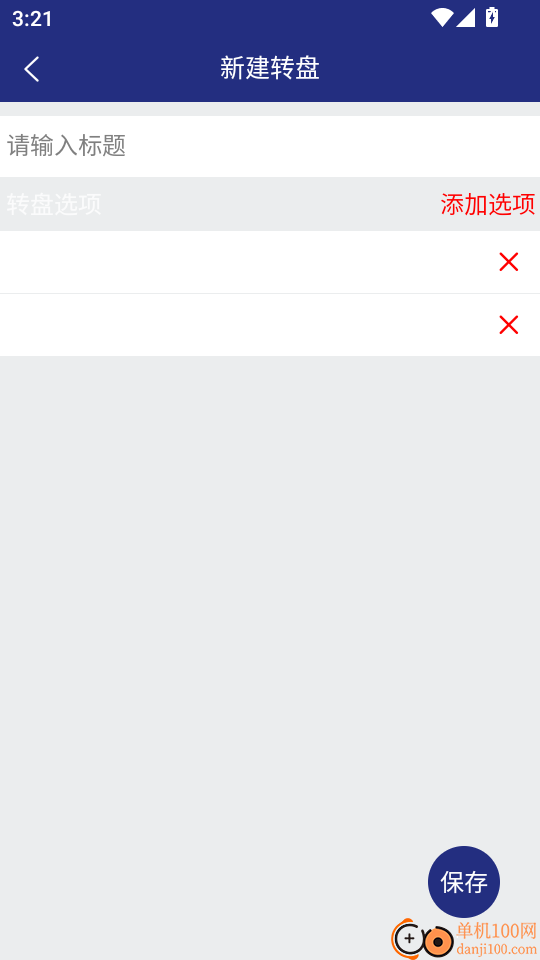Tap the 新建转盘 page title

(x=270, y=69)
